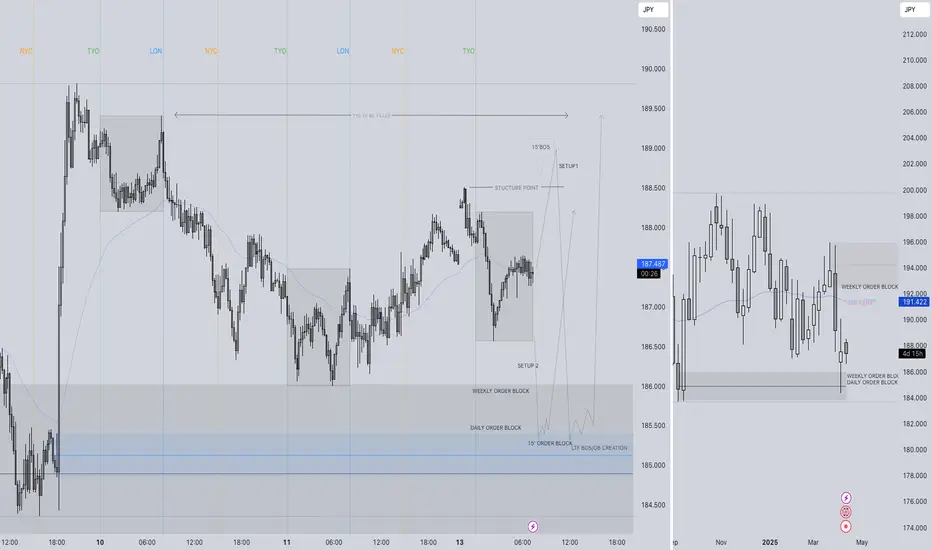Click the purple lightning icon on right chart
The width and height of the screenshot is (932, 550).
click(x=846, y=498)
